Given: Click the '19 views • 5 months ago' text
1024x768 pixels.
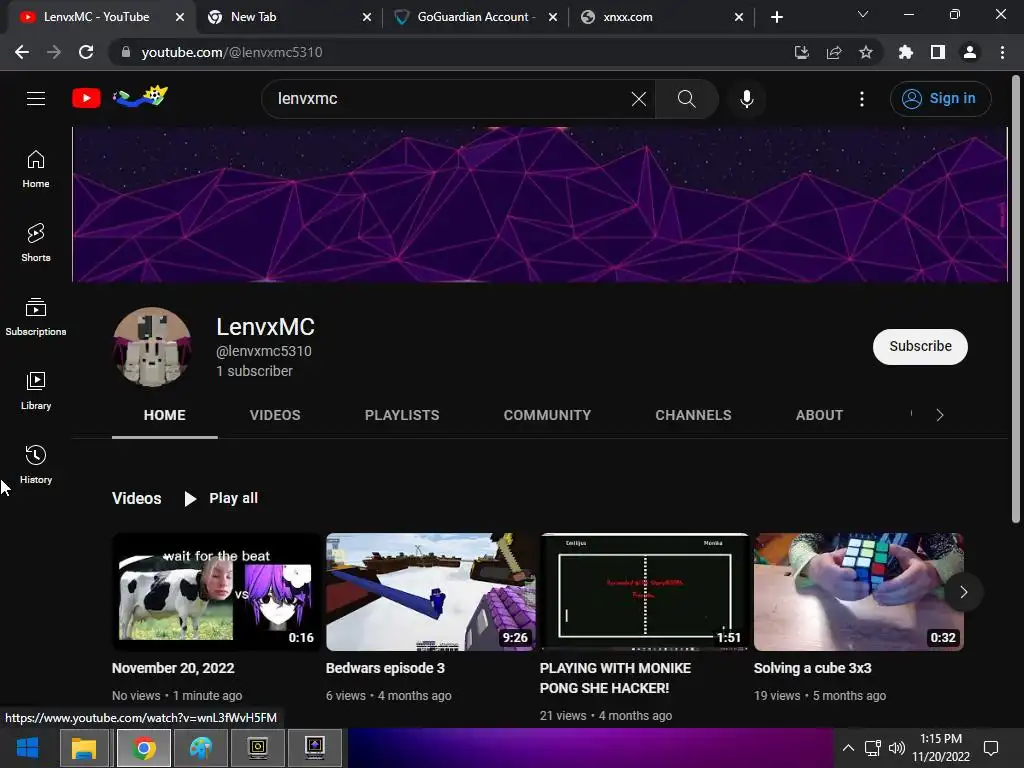Looking at the screenshot, I should pos(820,696).
